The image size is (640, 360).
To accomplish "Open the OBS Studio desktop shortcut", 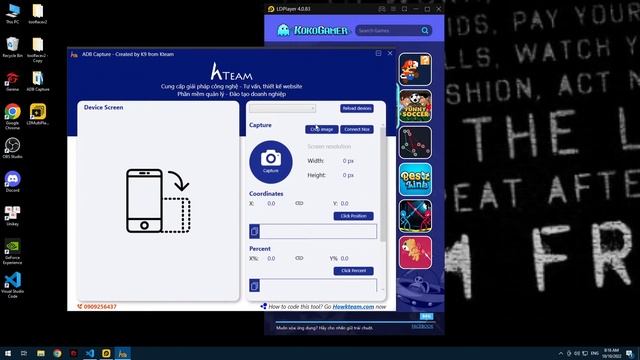I will coord(13,148).
